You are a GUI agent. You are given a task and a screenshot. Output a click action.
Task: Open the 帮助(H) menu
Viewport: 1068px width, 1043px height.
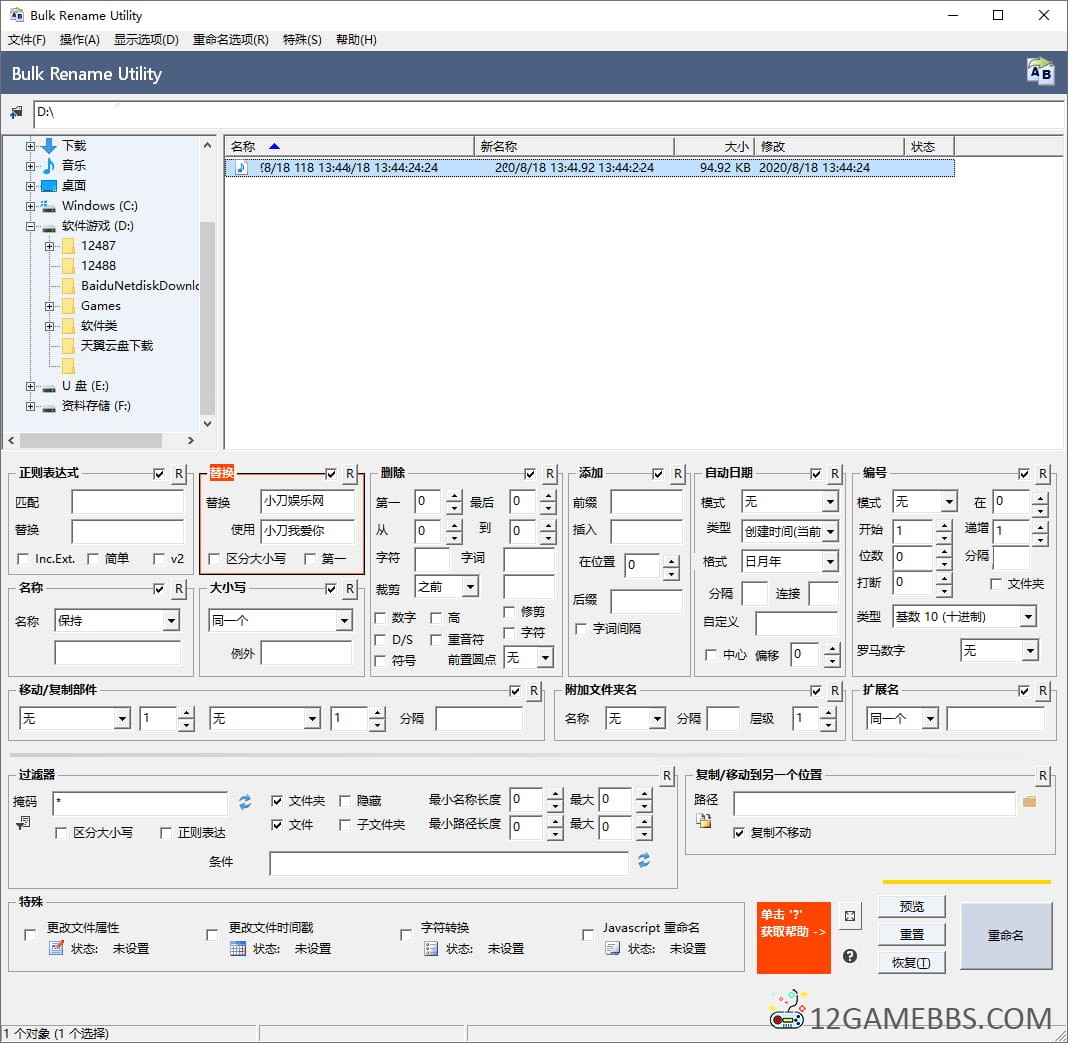point(356,40)
